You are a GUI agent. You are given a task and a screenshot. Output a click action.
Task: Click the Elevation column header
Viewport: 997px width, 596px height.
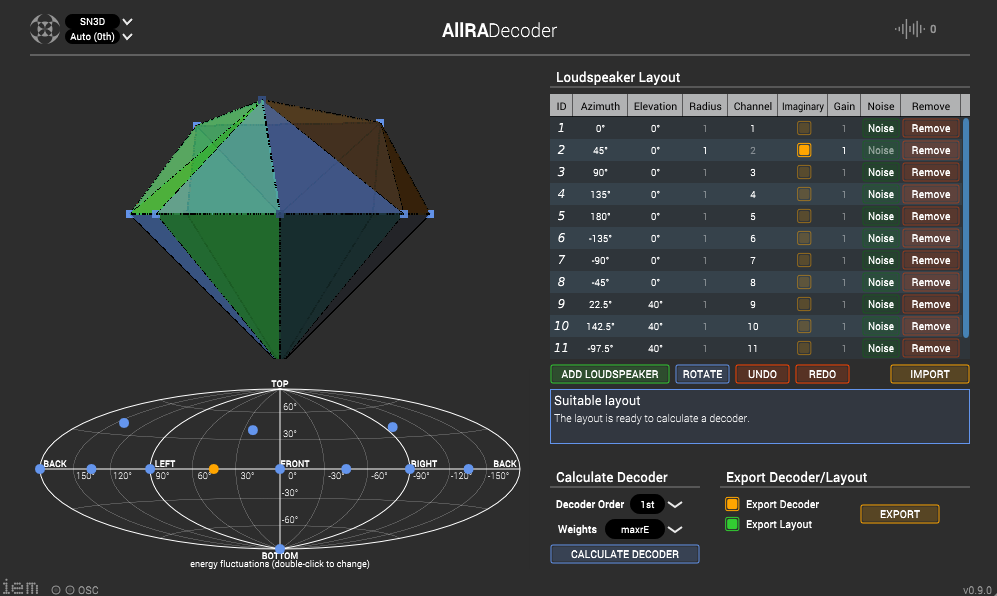655,106
